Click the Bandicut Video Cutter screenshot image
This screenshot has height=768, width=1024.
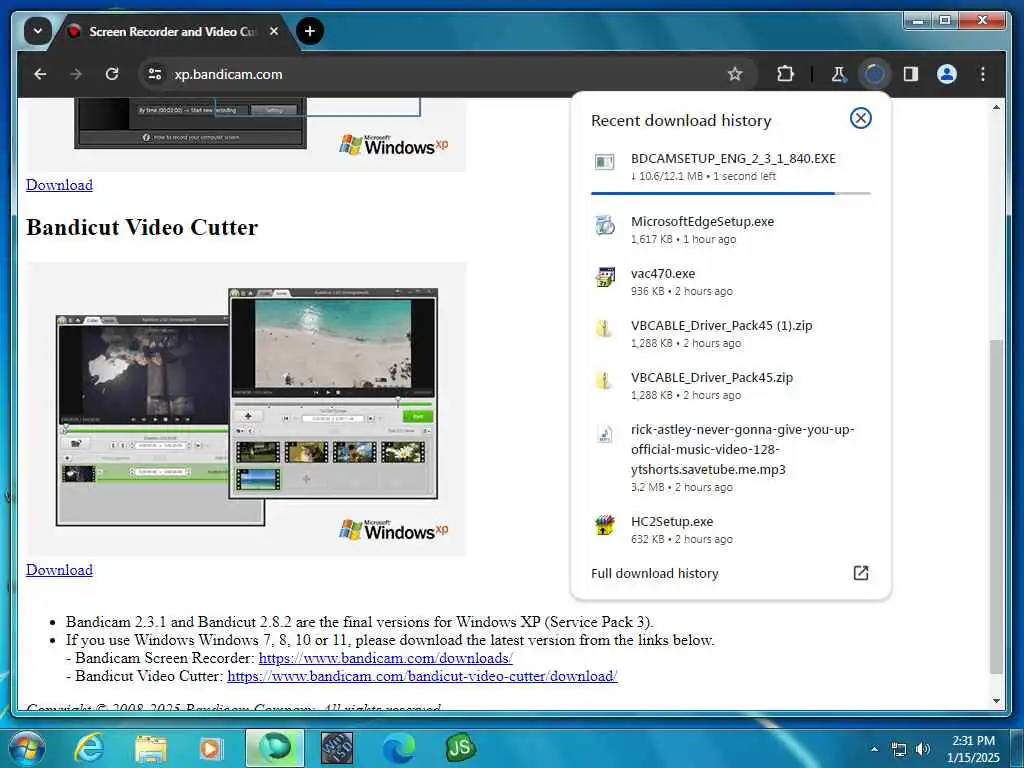246,409
